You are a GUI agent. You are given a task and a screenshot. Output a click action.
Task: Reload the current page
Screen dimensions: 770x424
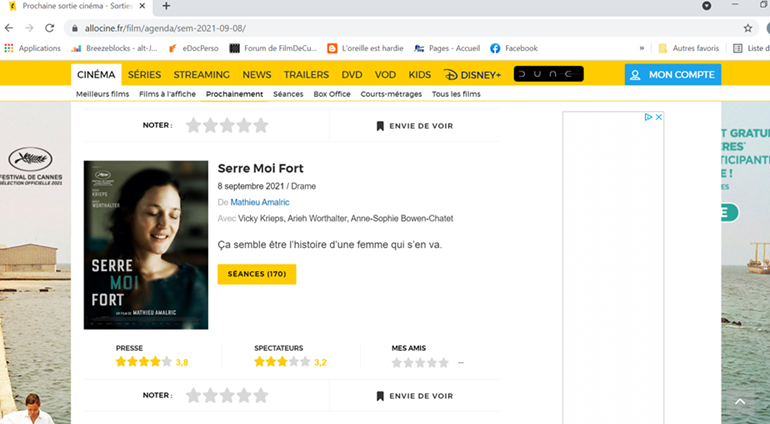coord(50,28)
